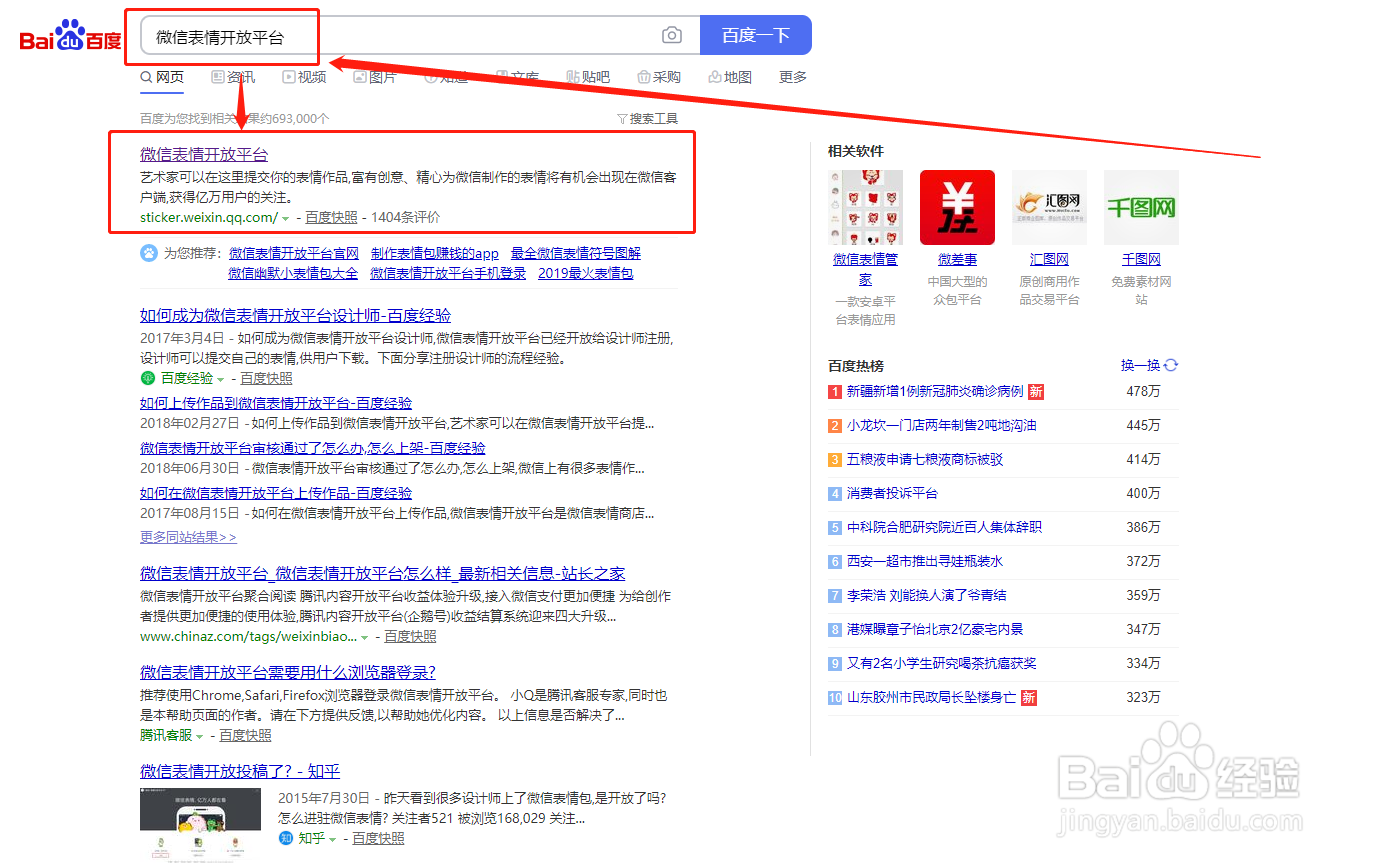Open 微差事 software icon
Image resolution: width=1378 pixels, height=868 pixels.
[957, 207]
